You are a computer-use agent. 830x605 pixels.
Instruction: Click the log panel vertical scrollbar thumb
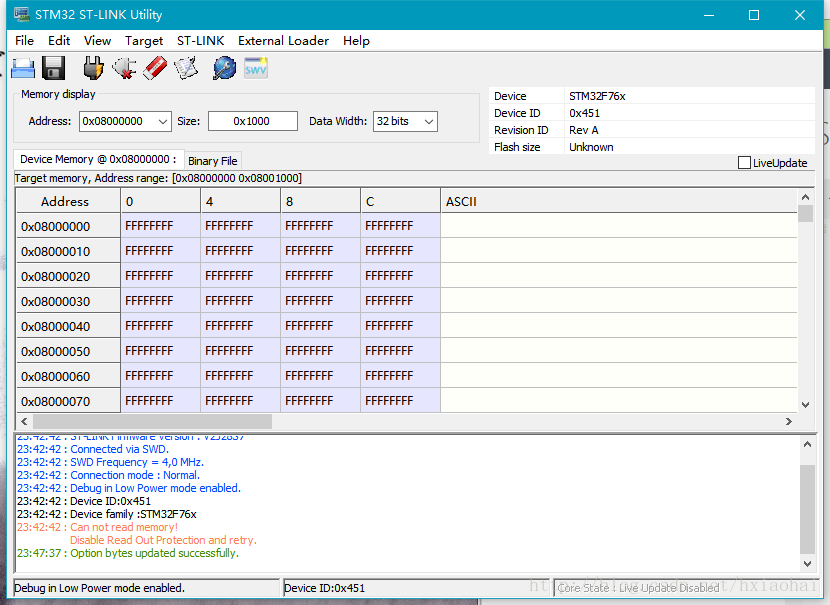(x=807, y=509)
